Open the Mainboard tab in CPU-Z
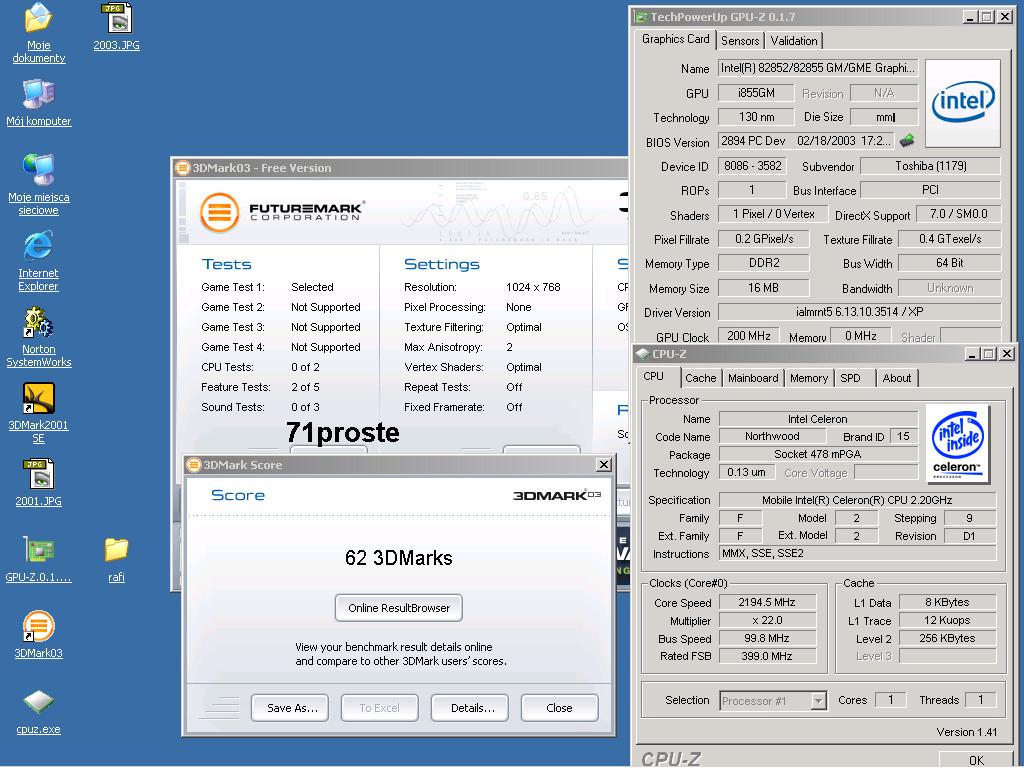 pyautogui.click(x=753, y=377)
